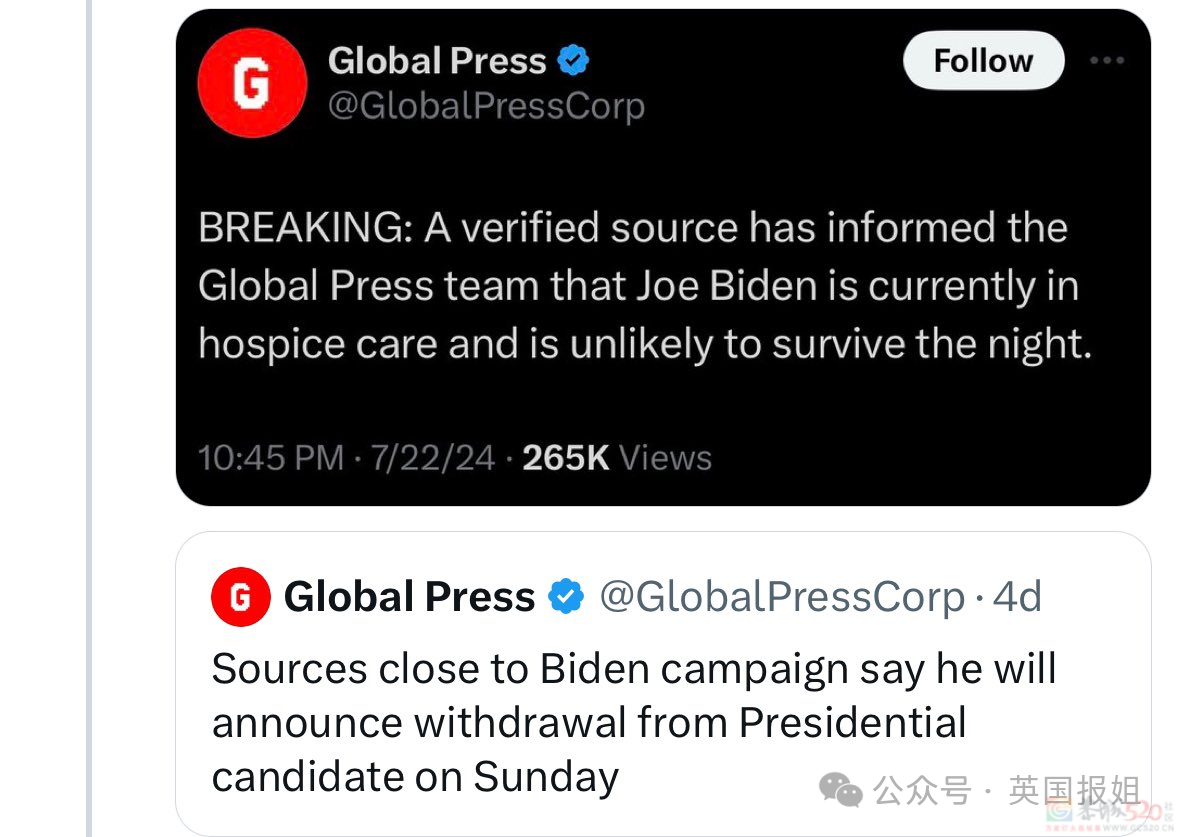Image resolution: width=1179 pixels, height=837 pixels.
Task: Click the 10:45 PM timestamp
Action: pos(271,457)
